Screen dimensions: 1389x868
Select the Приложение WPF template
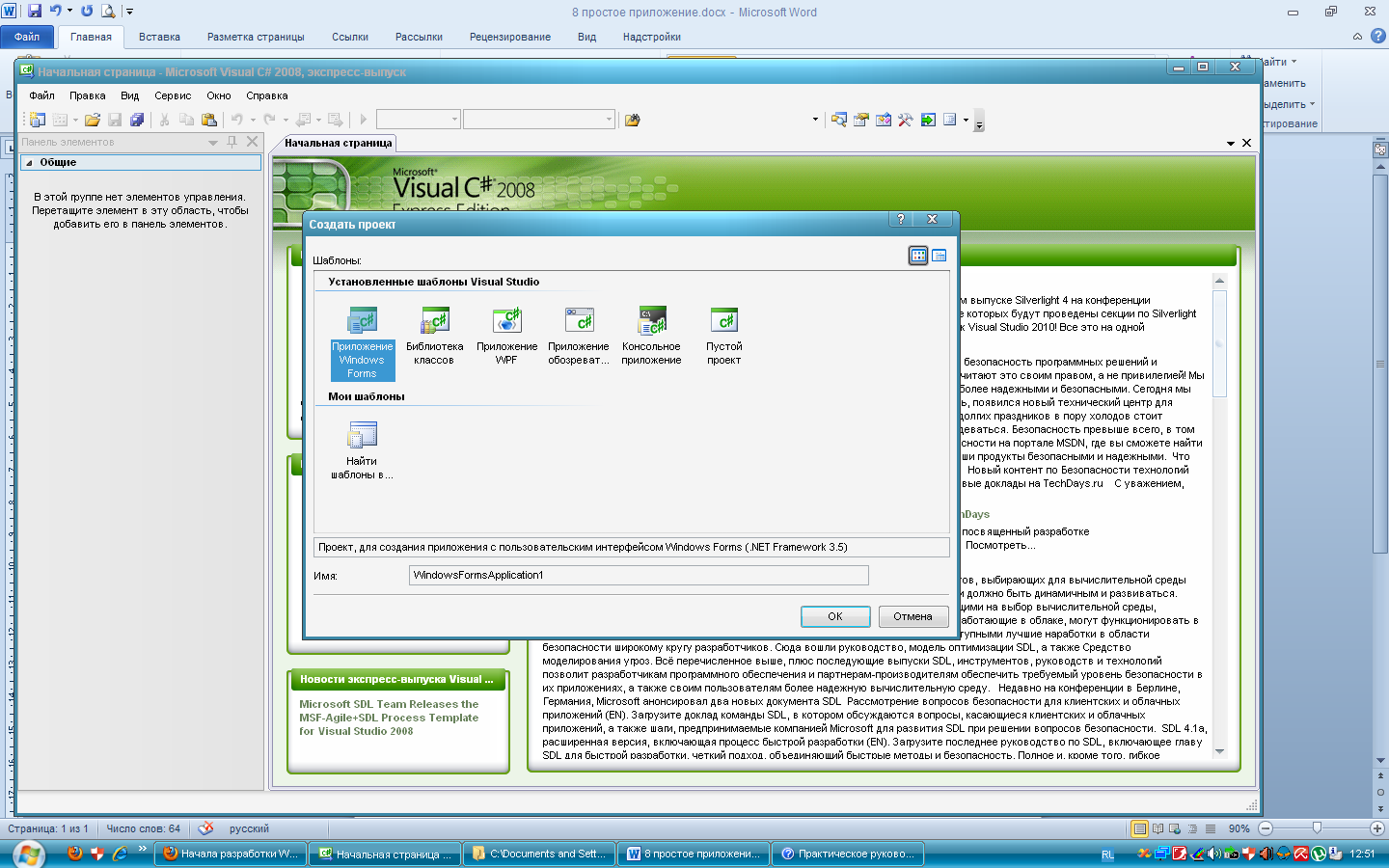tap(506, 337)
